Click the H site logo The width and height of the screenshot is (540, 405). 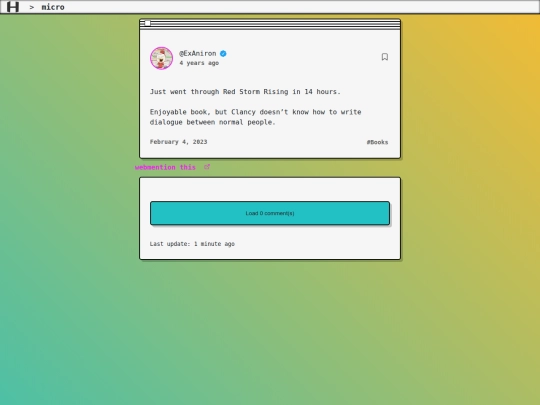tap(13, 7)
